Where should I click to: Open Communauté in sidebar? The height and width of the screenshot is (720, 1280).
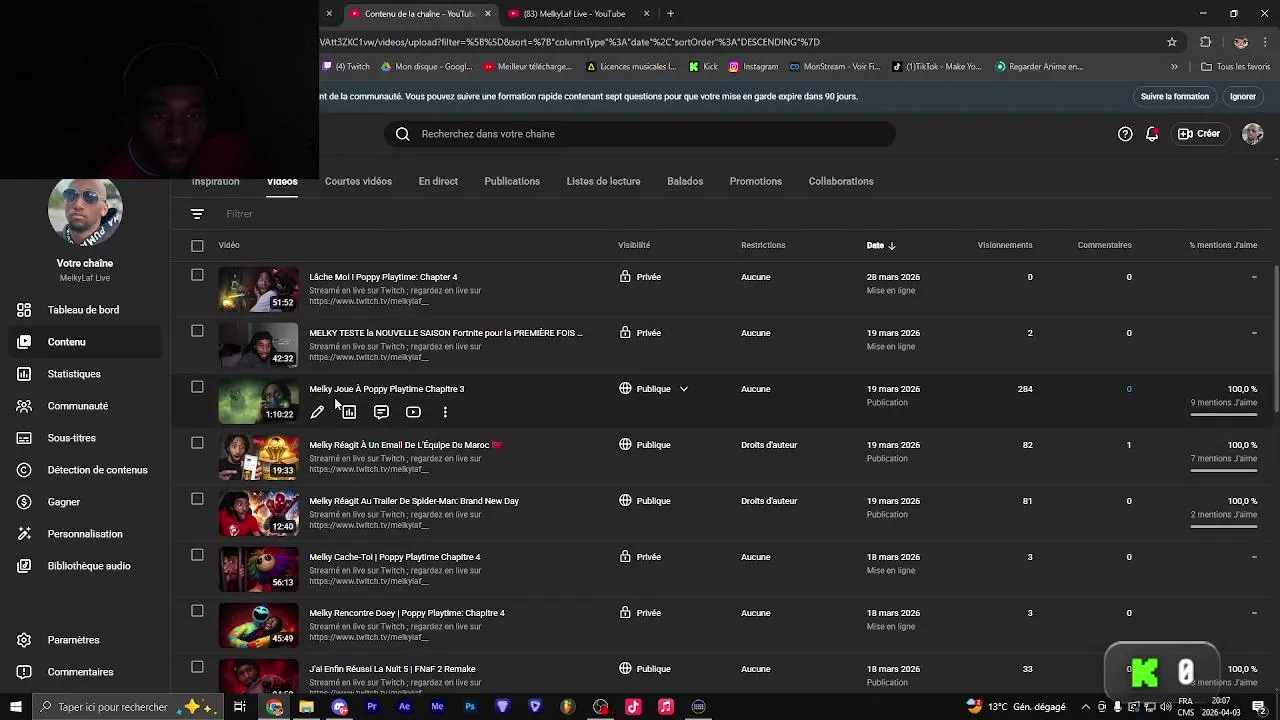pos(85,406)
